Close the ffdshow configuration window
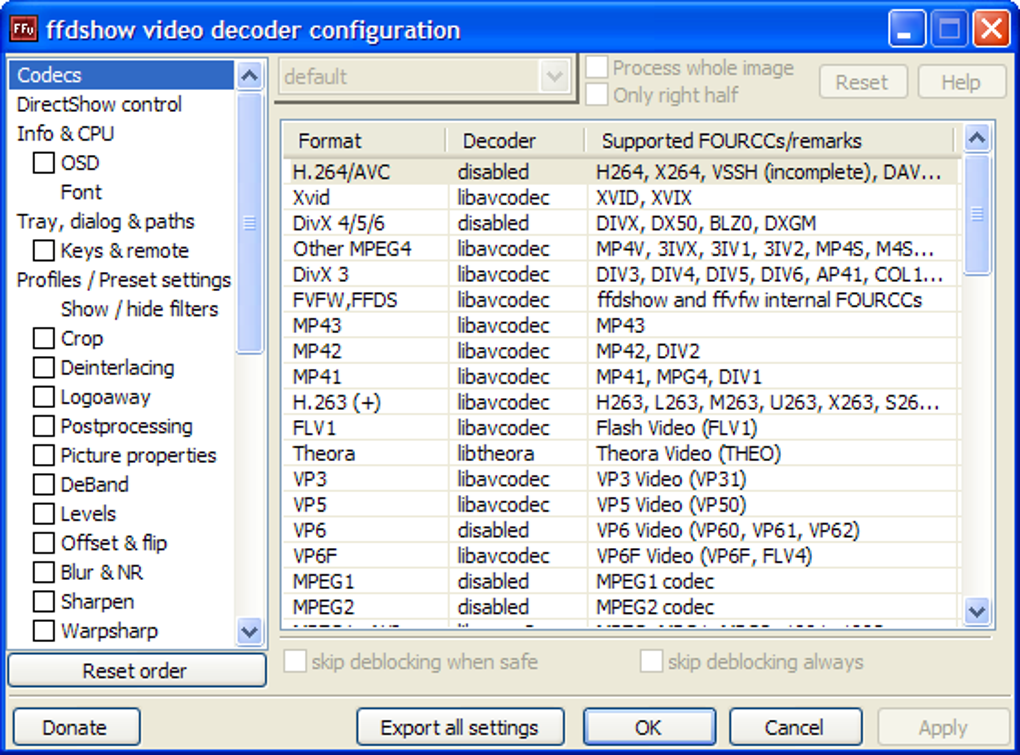This screenshot has width=1020, height=755. (991, 29)
